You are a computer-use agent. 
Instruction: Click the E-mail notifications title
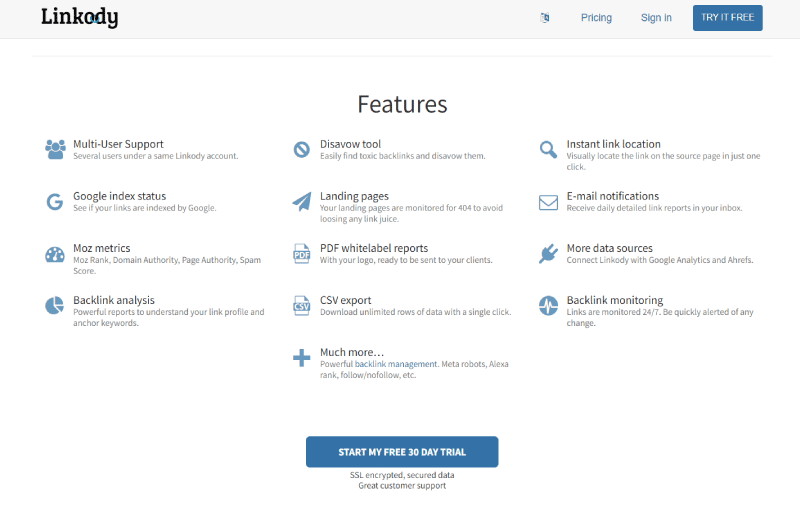(x=613, y=196)
